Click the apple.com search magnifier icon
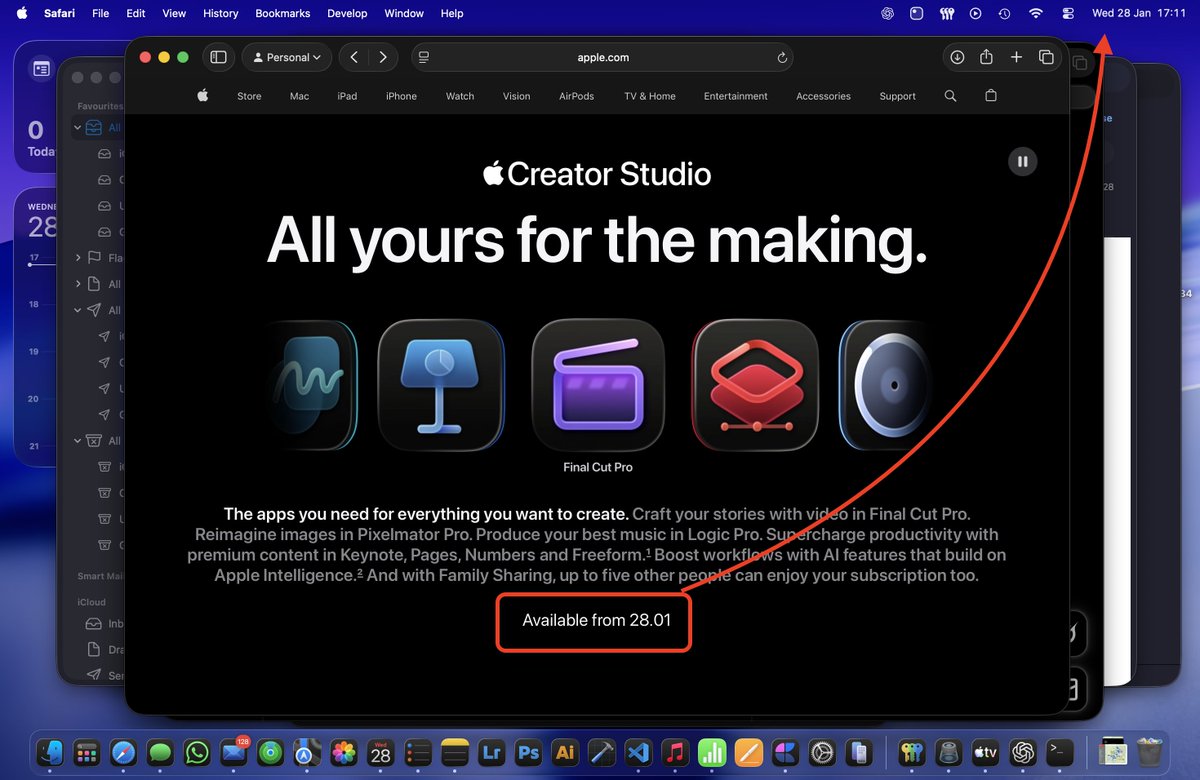 pyautogui.click(x=950, y=96)
